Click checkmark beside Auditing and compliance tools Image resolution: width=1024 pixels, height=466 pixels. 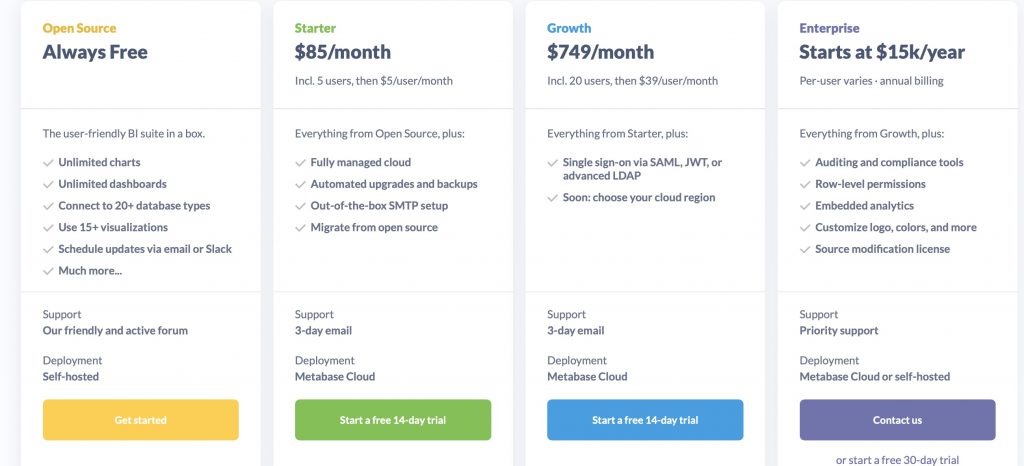(x=805, y=162)
